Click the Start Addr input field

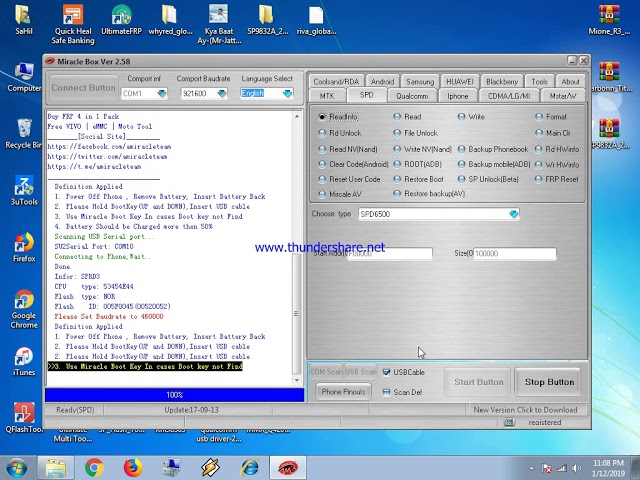(389, 253)
